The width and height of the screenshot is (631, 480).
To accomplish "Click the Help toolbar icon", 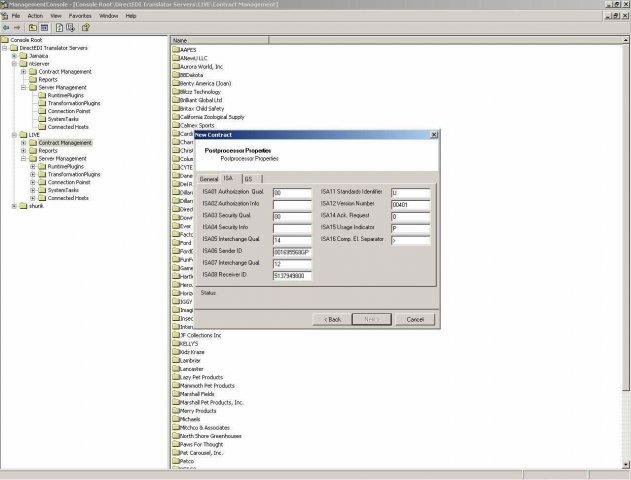I will pos(85,28).
